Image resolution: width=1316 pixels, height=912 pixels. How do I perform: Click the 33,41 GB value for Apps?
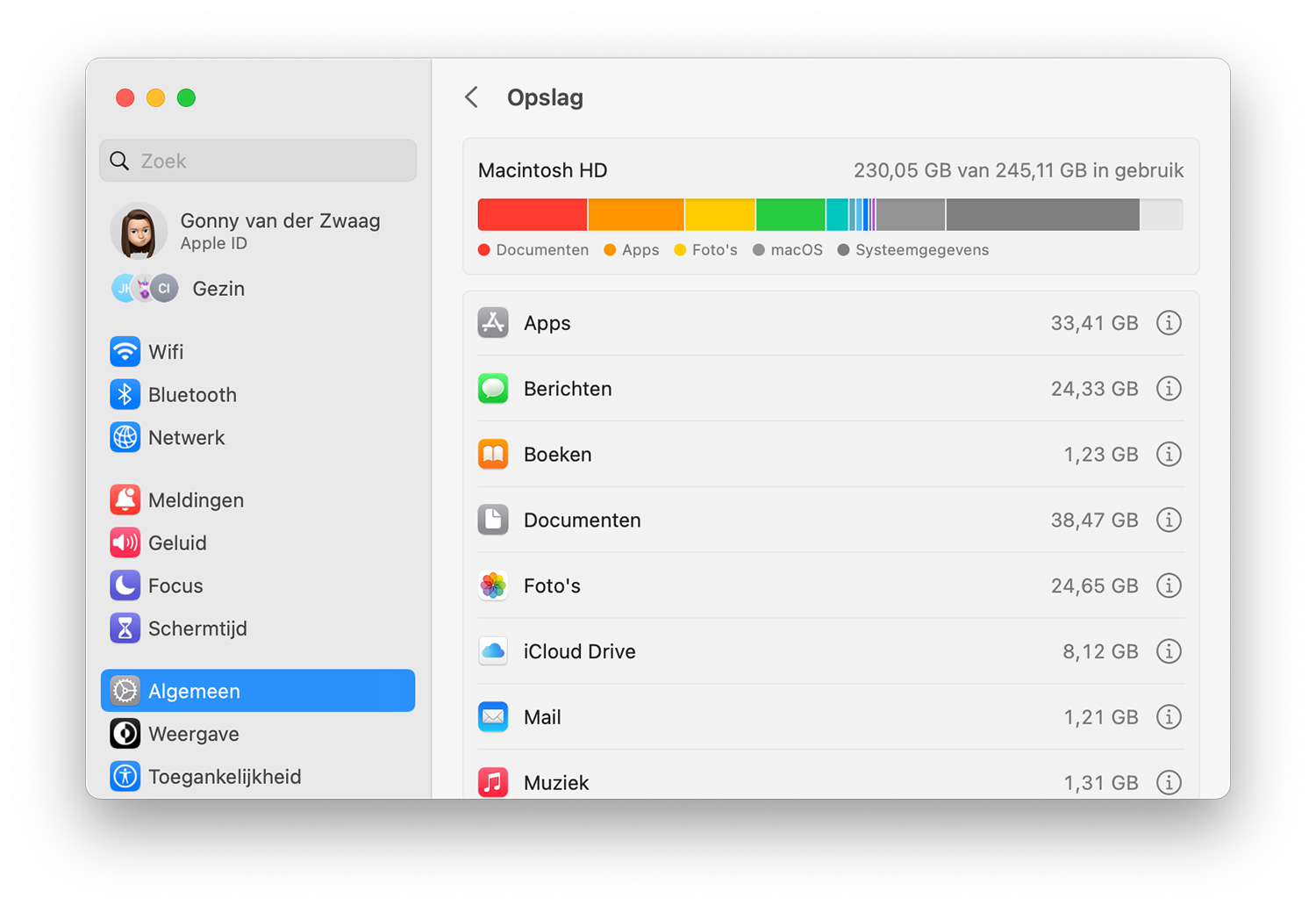[x=1094, y=323]
